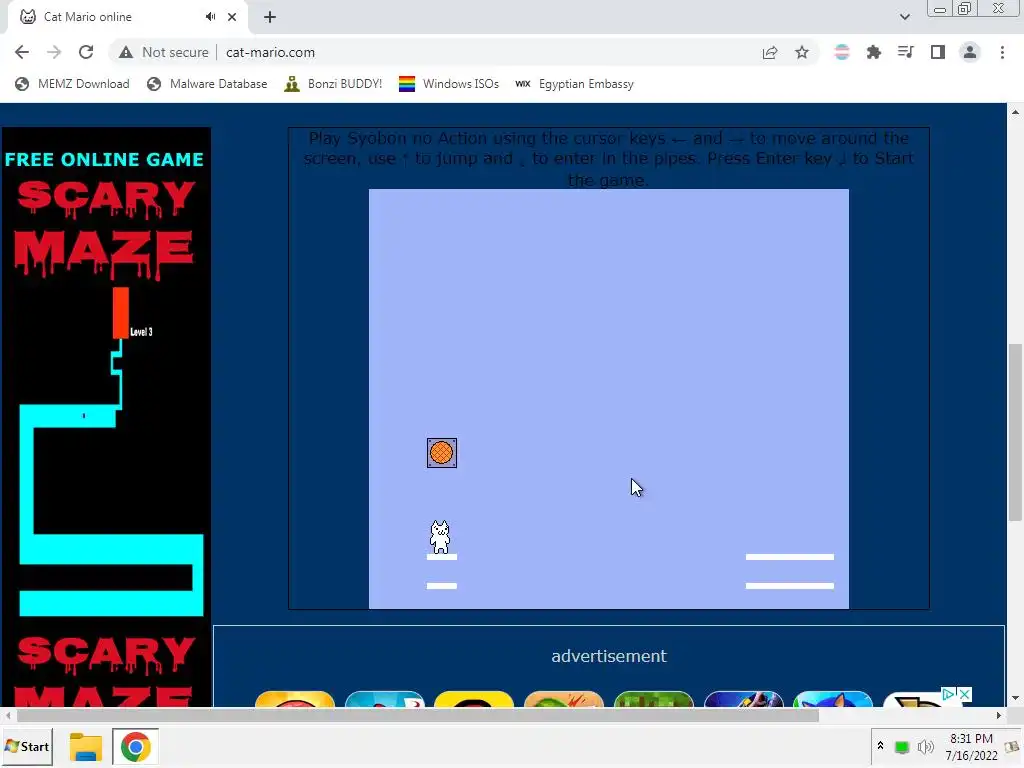Open File Explorer from the taskbar
Viewport: 1024px width, 768px height.
click(86, 746)
